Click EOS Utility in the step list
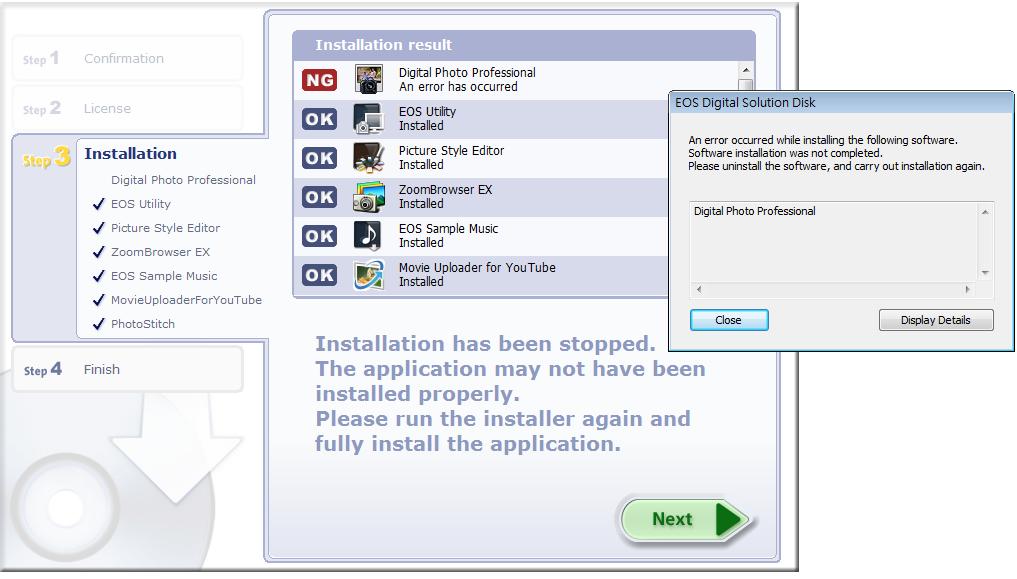Viewport: 1017px width, 579px height. 141,204
